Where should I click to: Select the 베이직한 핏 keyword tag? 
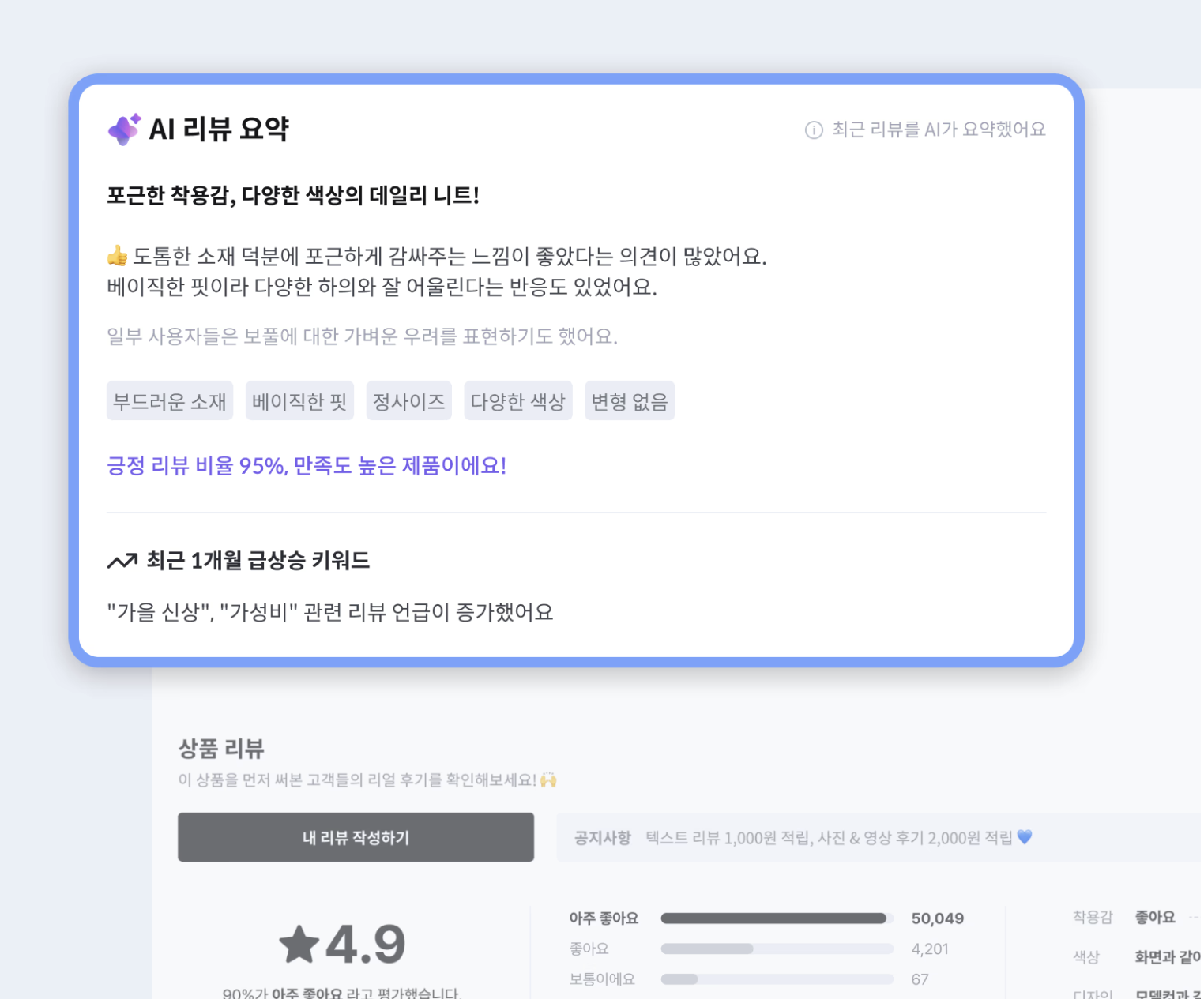click(x=299, y=402)
